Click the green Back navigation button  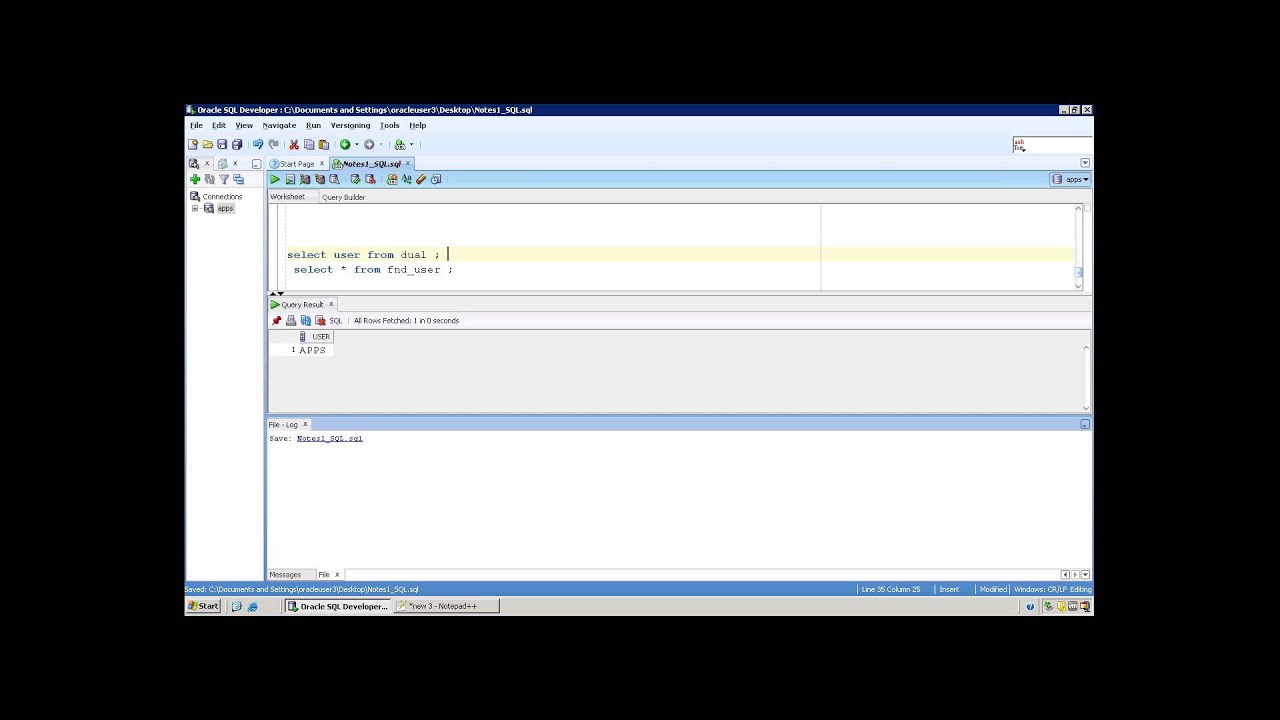pyautogui.click(x=345, y=144)
